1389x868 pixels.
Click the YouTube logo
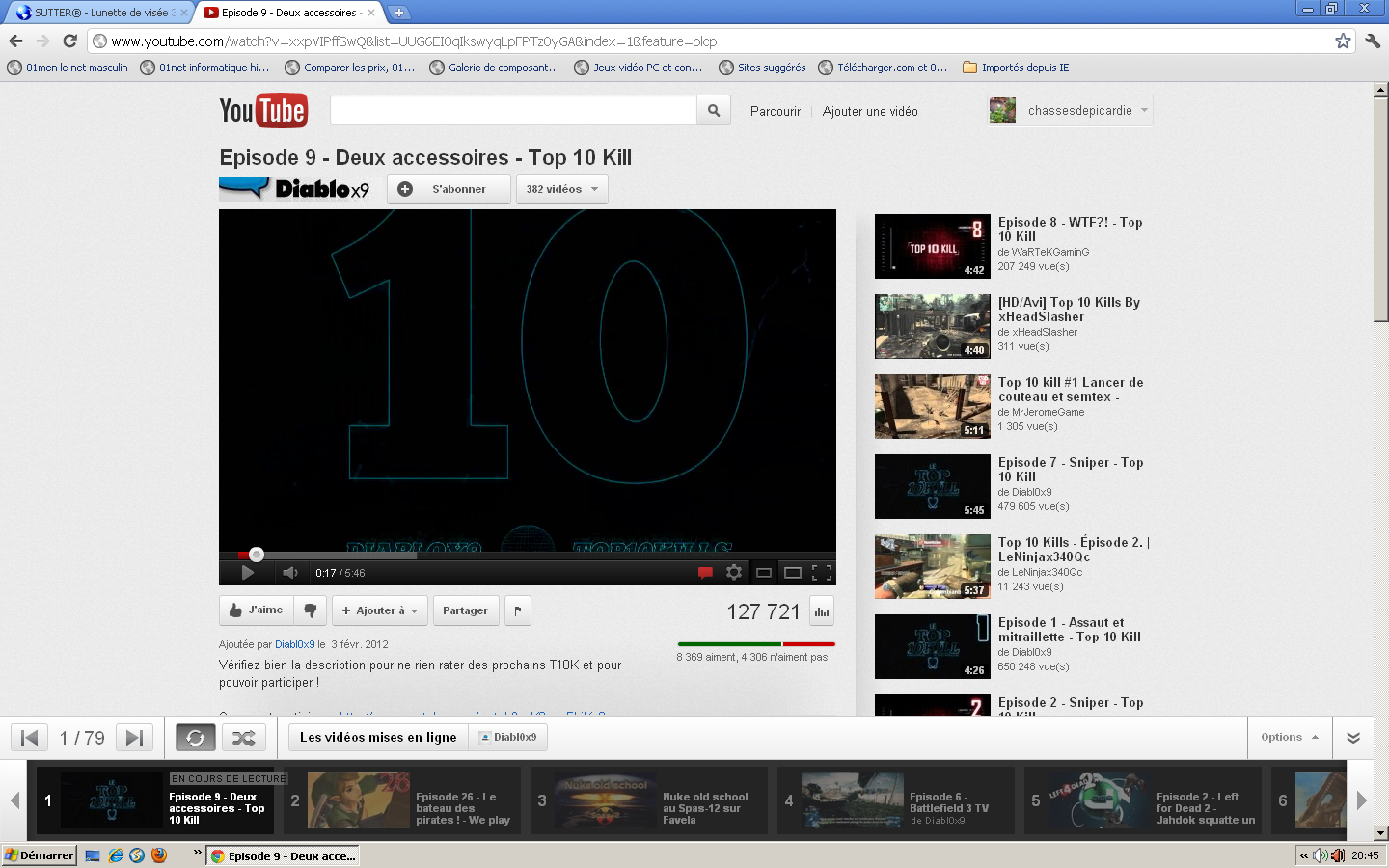[x=263, y=111]
